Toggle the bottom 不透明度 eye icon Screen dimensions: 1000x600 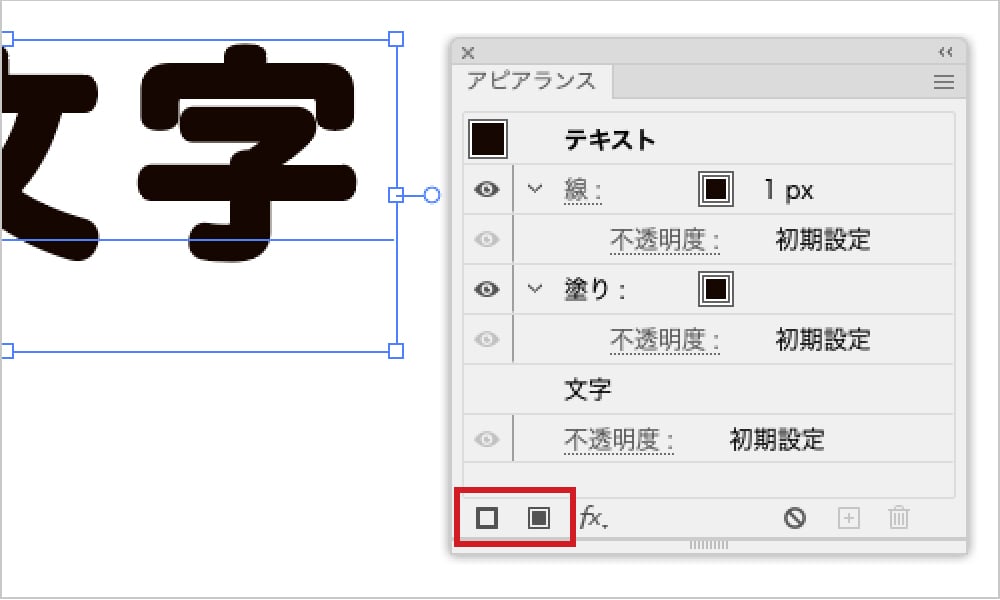tap(487, 438)
